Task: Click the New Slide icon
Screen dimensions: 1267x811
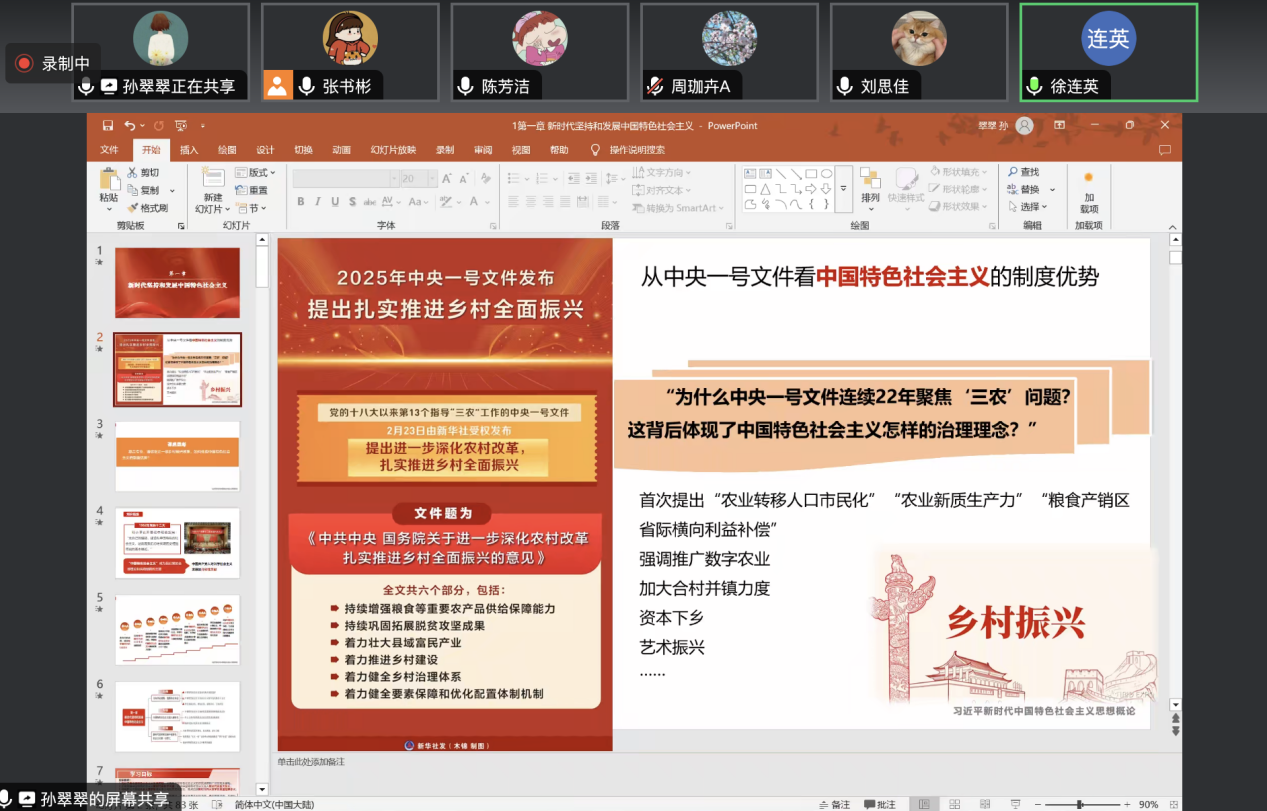Action: click(212, 179)
